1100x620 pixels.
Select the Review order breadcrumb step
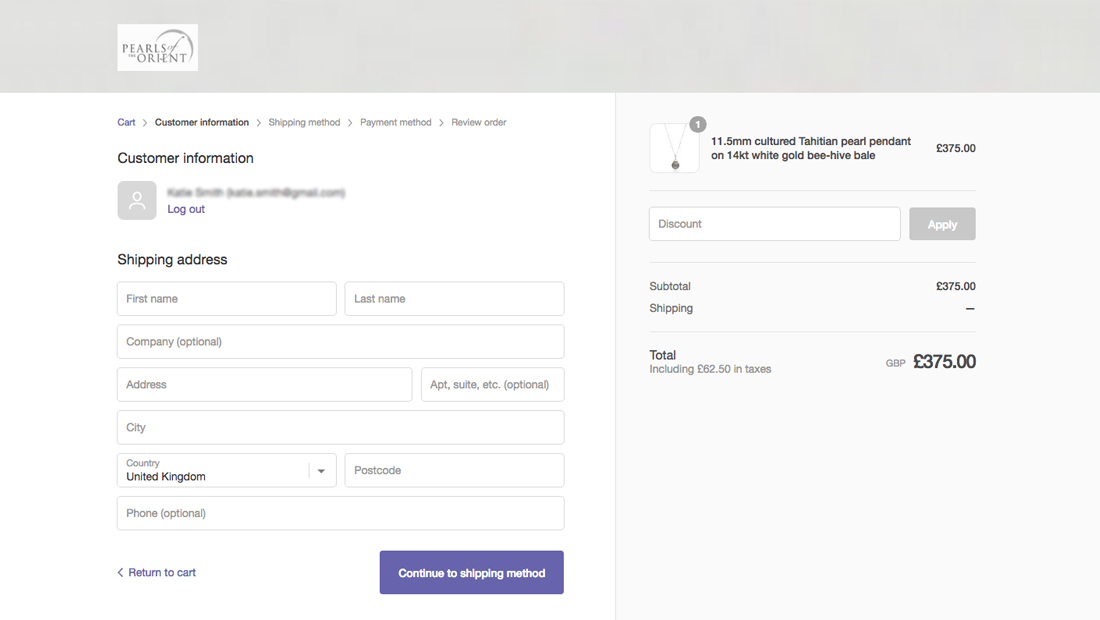point(478,123)
